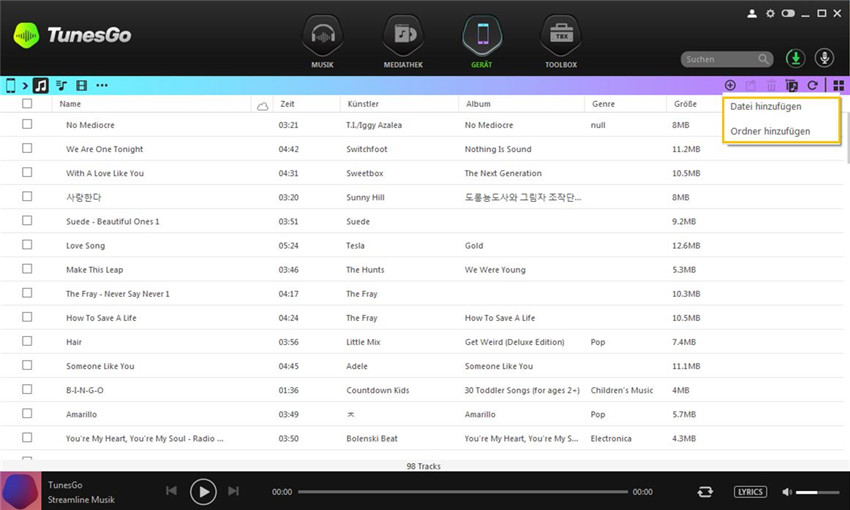Open the user account icon
The width and height of the screenshot is (850, 510).
[x=752, y=14]
